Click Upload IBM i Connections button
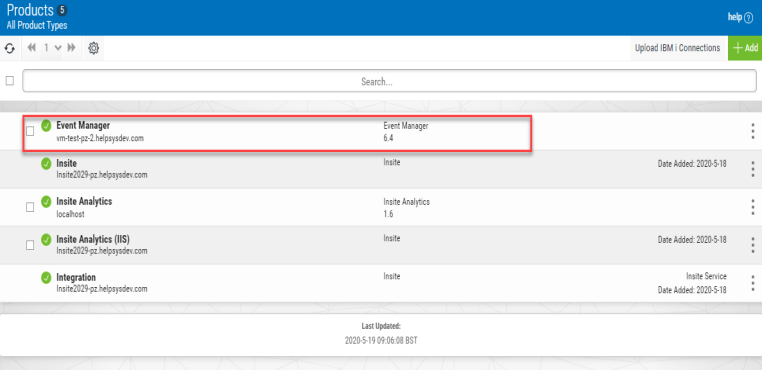The width and height of the screenshot is (762, 370). pos(677,48)
